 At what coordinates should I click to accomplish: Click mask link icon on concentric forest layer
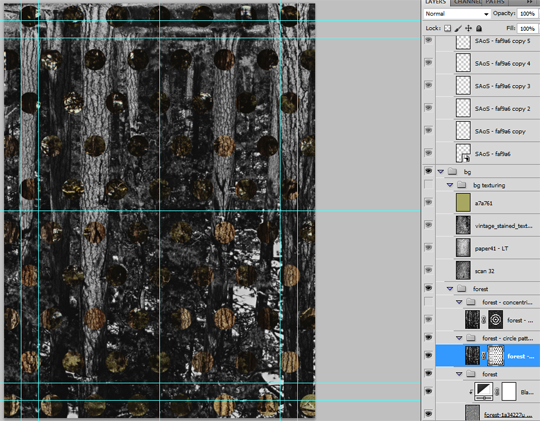484,320
